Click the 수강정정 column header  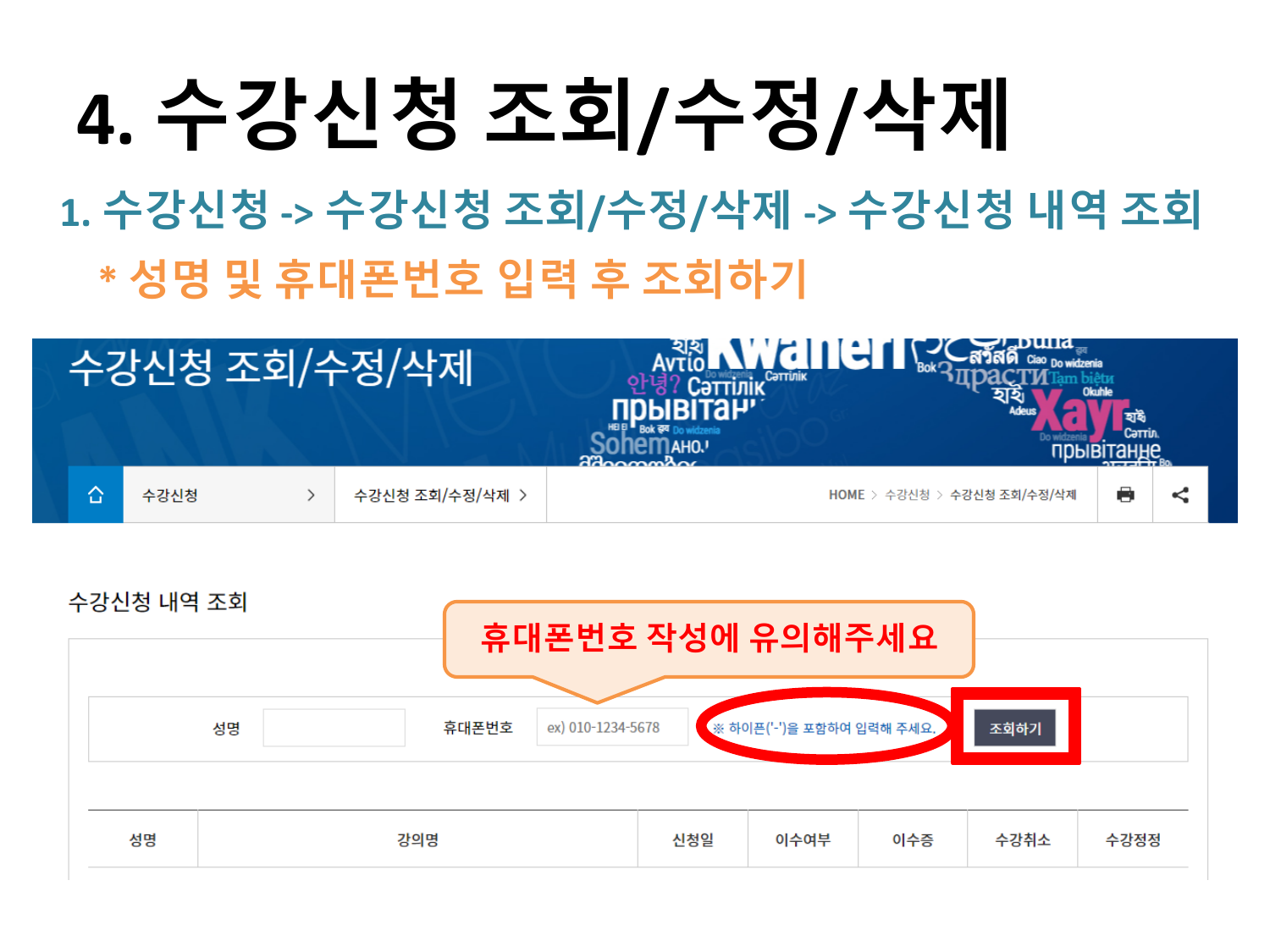(1133, 839)
